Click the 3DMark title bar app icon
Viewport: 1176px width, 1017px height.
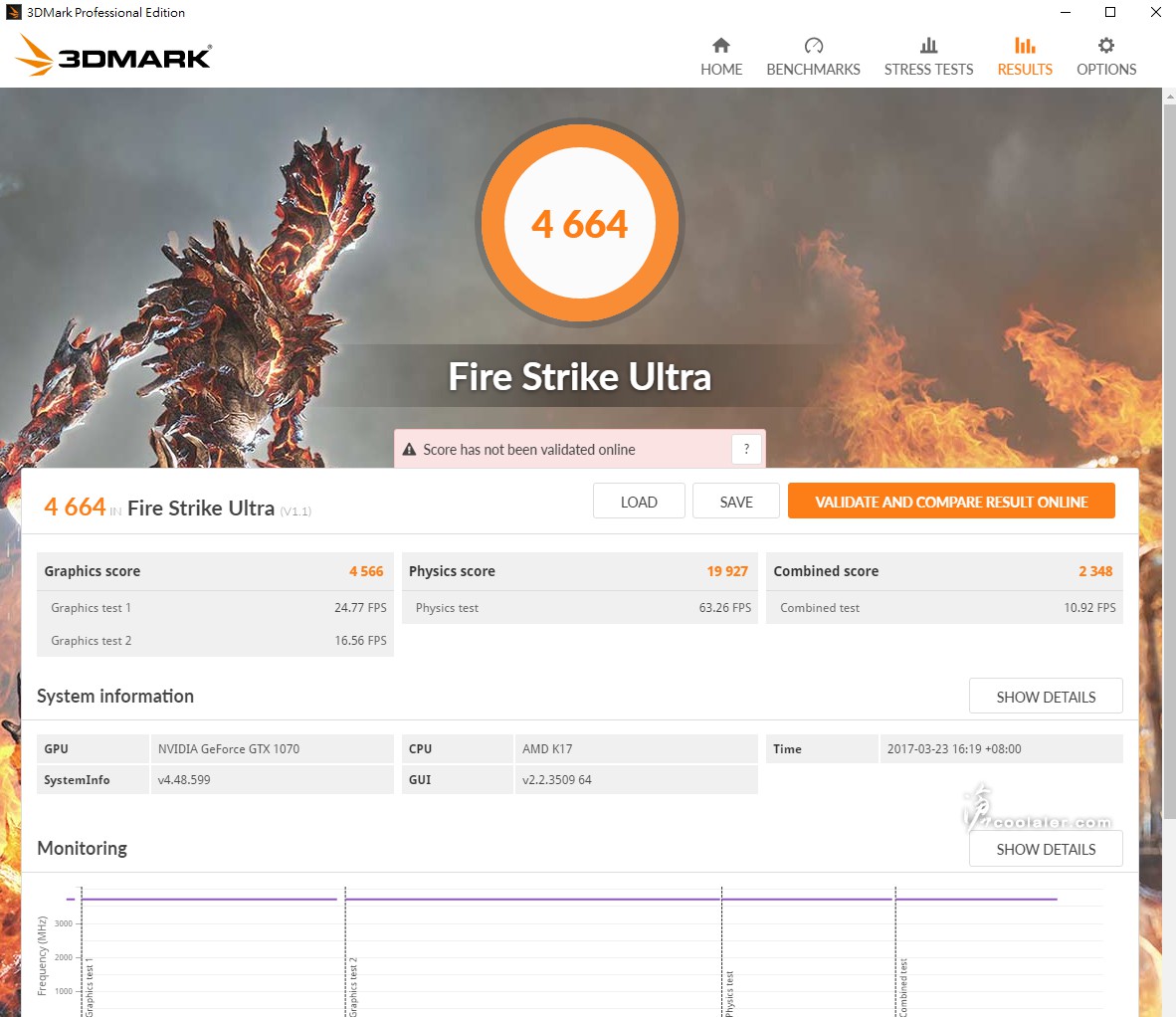[14, 12]
